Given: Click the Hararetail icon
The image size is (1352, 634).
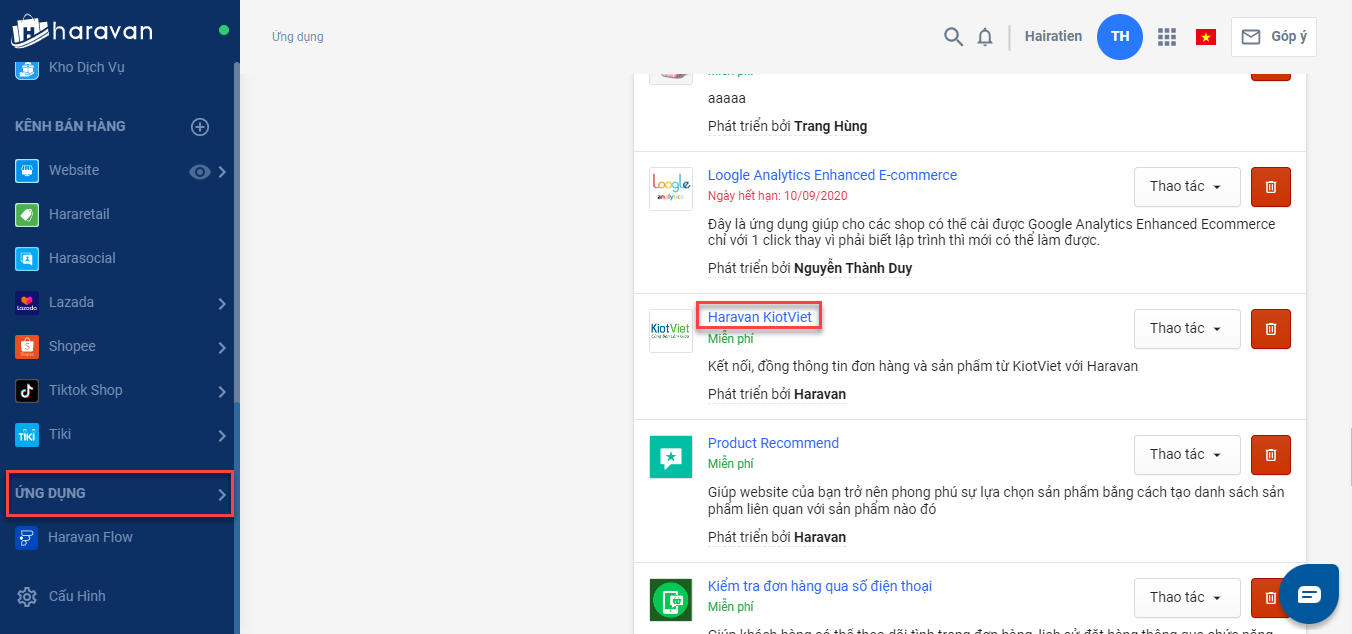Looking at the screenshot, I should [x=27, y=215].
